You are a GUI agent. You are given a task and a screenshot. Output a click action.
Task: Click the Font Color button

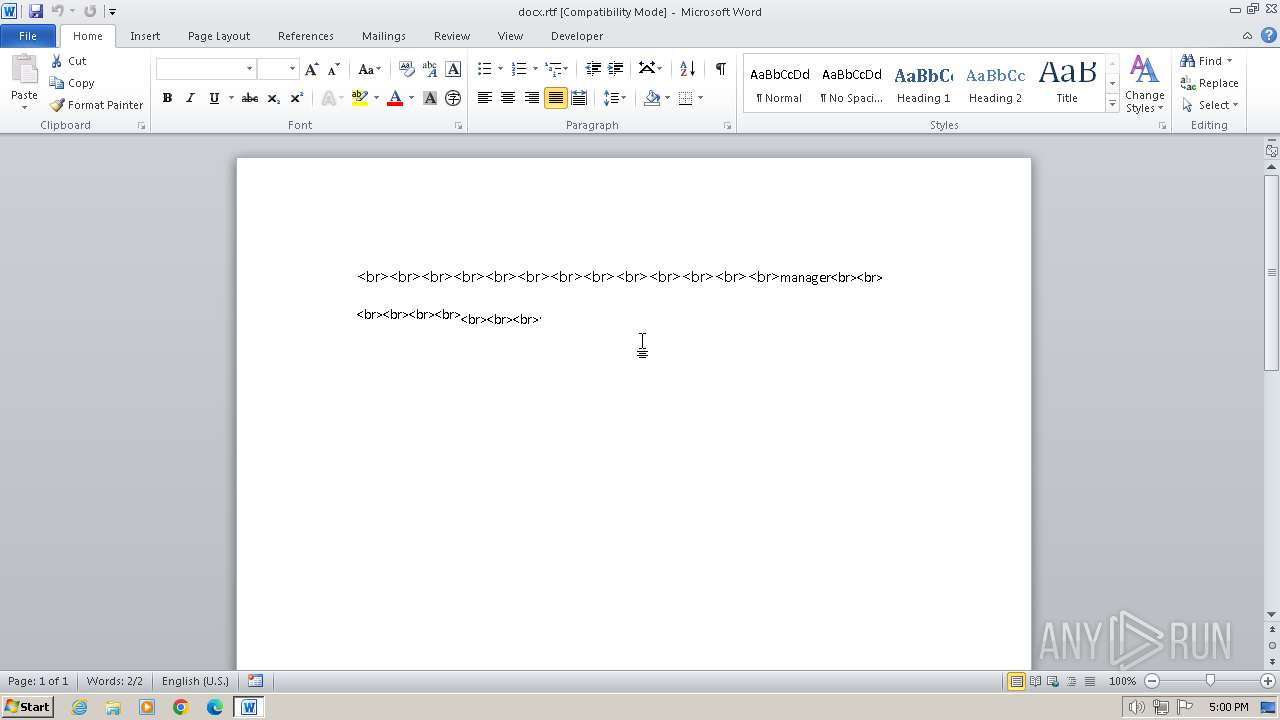[x=395, y=98]
